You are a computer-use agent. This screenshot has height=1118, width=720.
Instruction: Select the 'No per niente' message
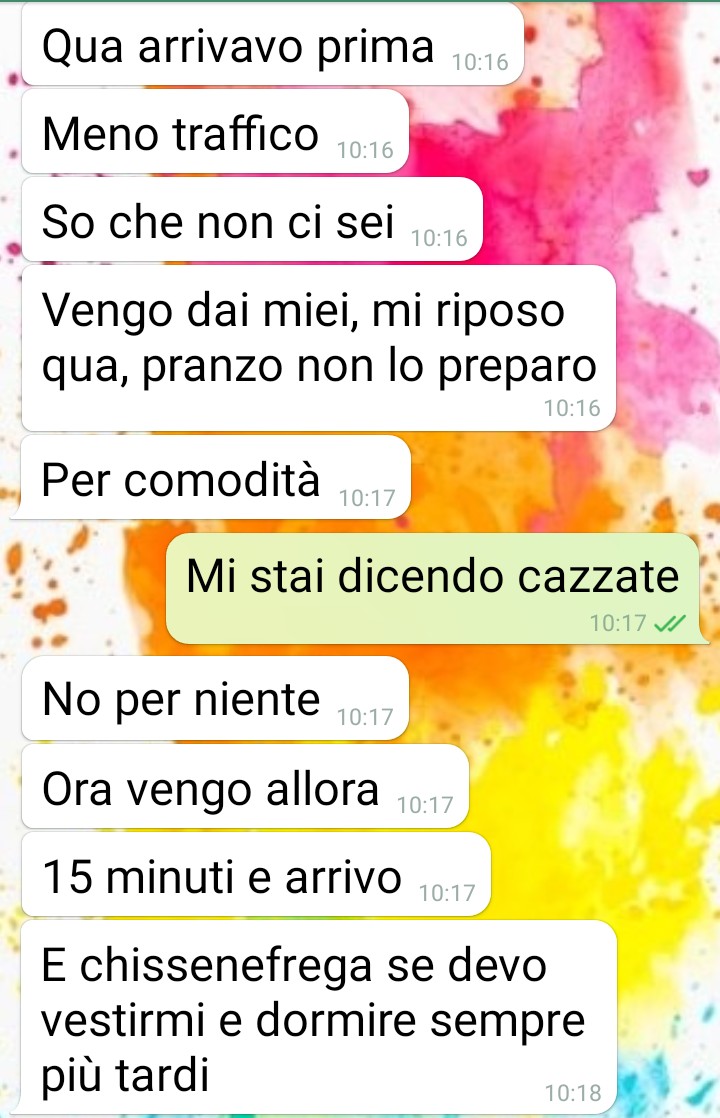[215, 698]
